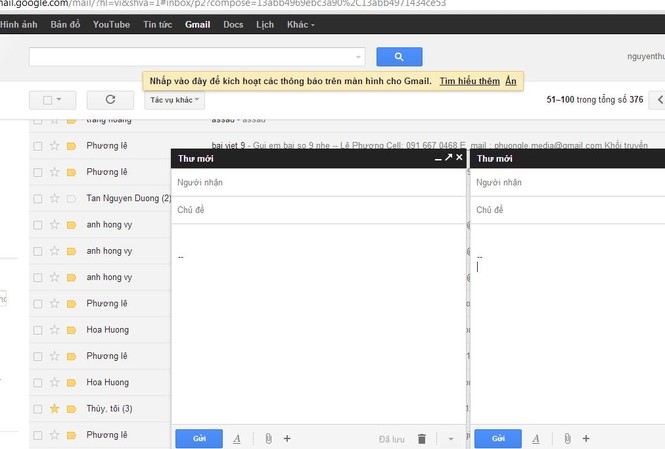
Task: Open the Tan Nguyen Duong (2) conversation
Action: click(x=129, y=198)
